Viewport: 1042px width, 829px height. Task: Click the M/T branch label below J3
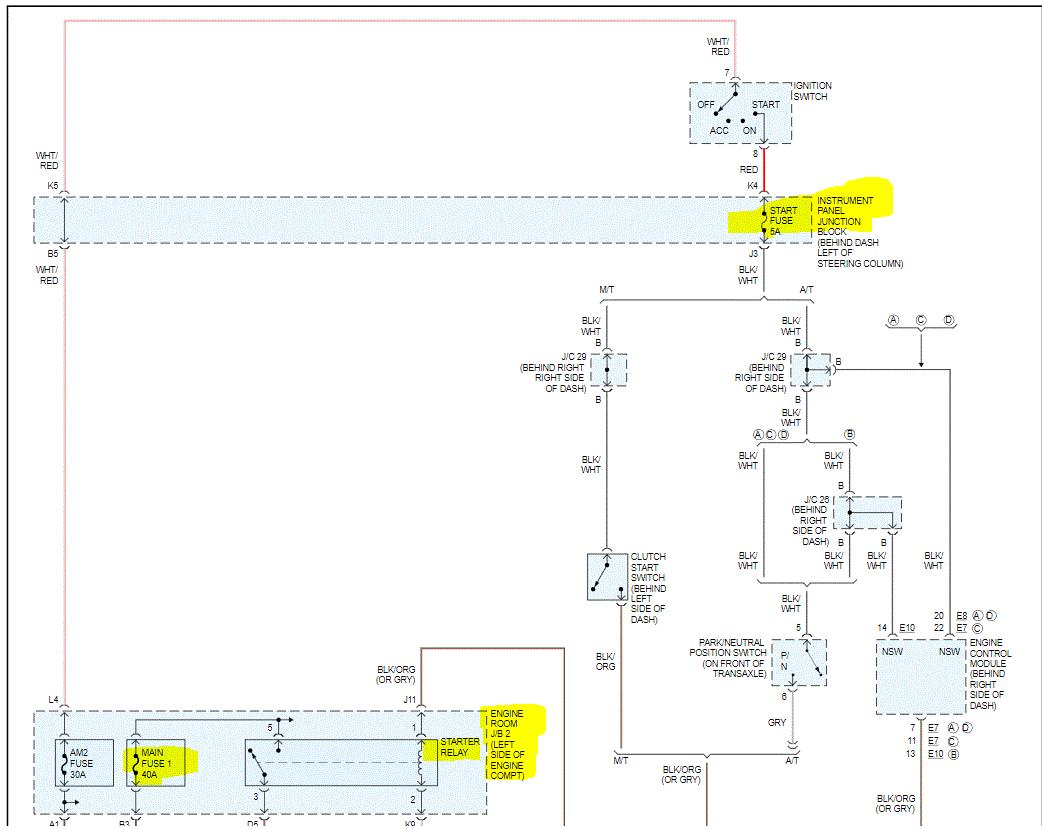607,290
